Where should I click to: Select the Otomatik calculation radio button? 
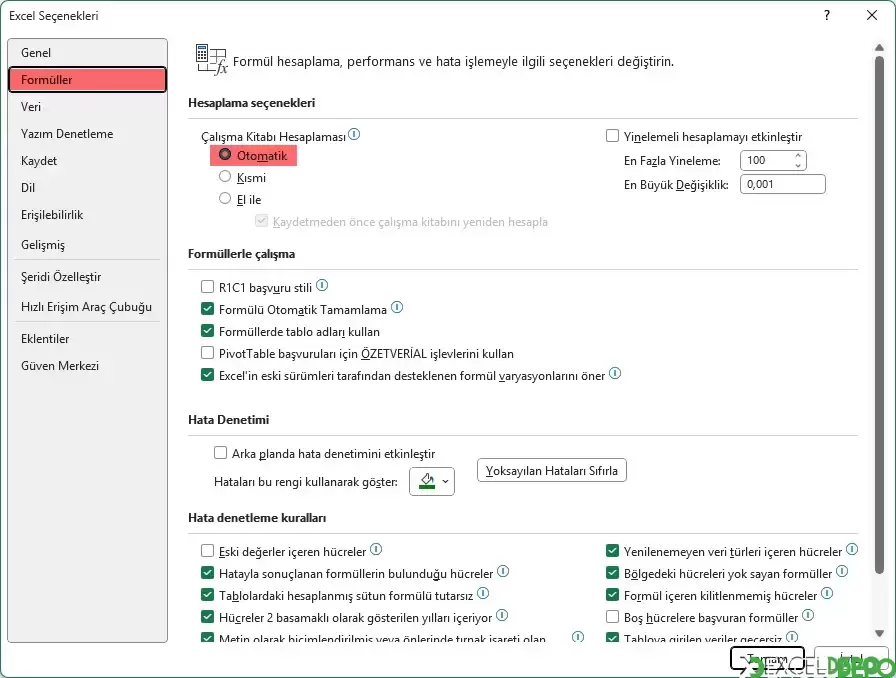coord(225,154)
